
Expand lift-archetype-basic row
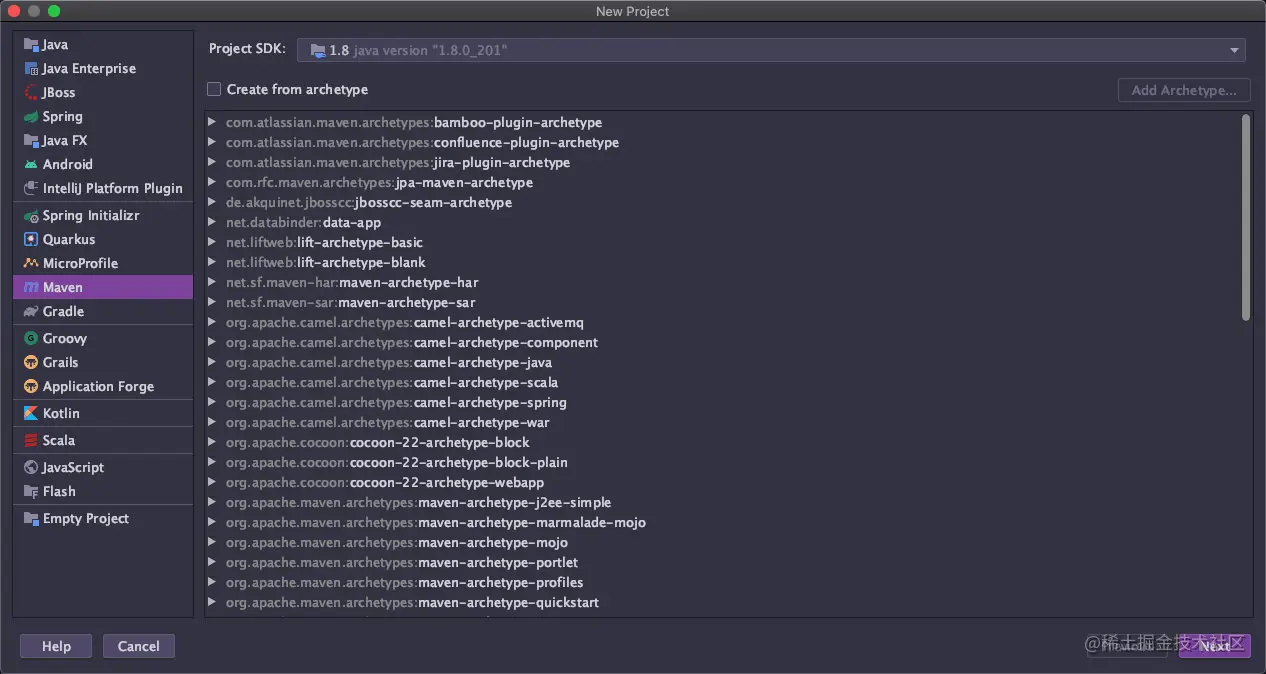(212, 242)
